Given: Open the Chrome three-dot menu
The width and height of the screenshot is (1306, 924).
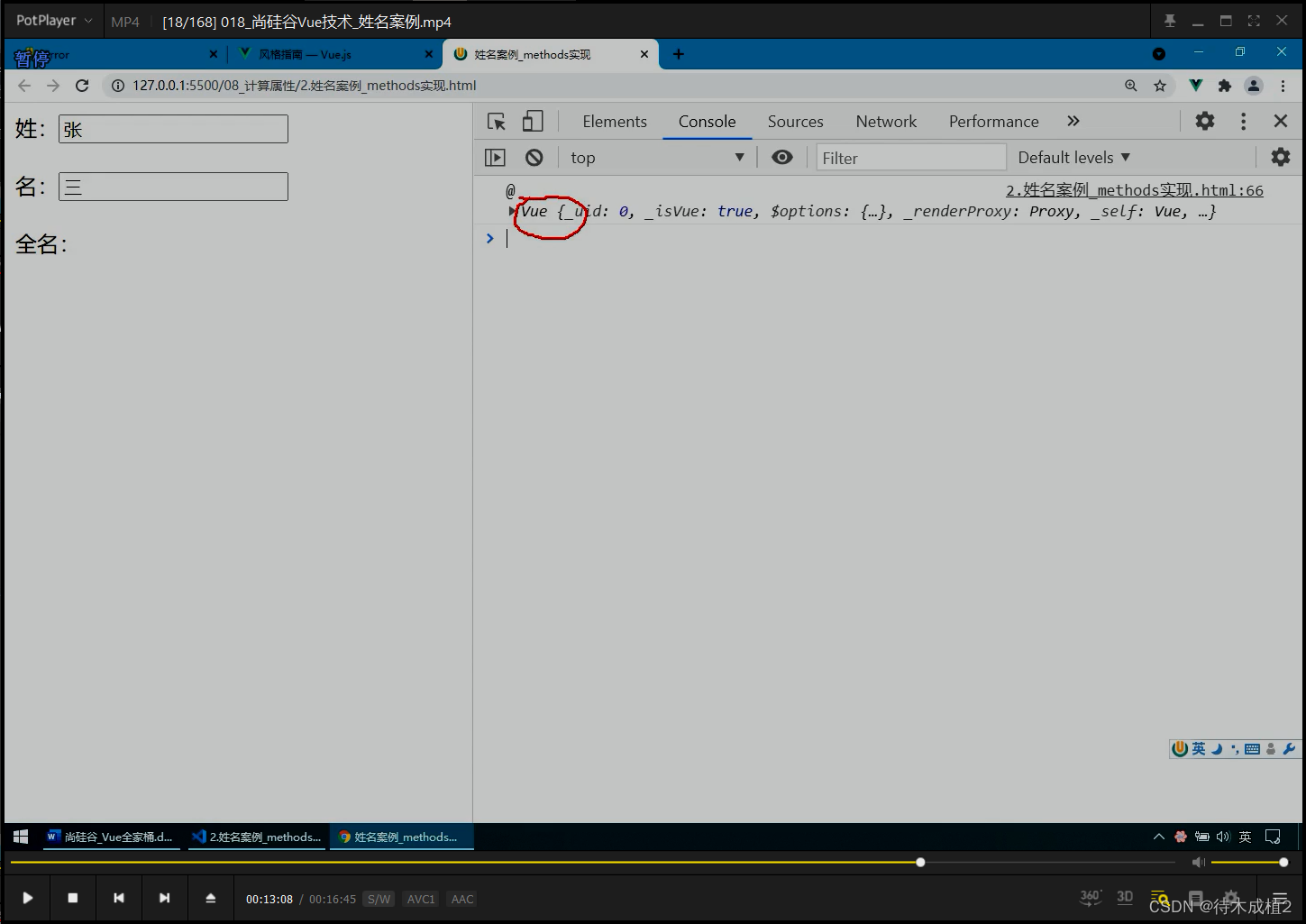Looking at the screenshot, I should tap(1283, 86).
